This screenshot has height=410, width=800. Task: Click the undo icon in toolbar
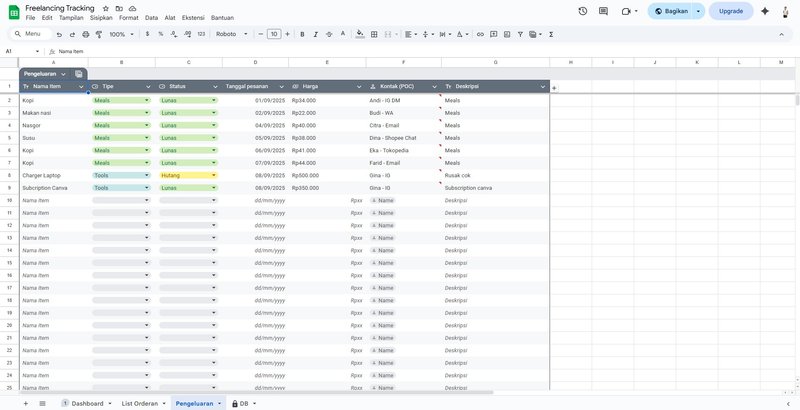[59, 34]
